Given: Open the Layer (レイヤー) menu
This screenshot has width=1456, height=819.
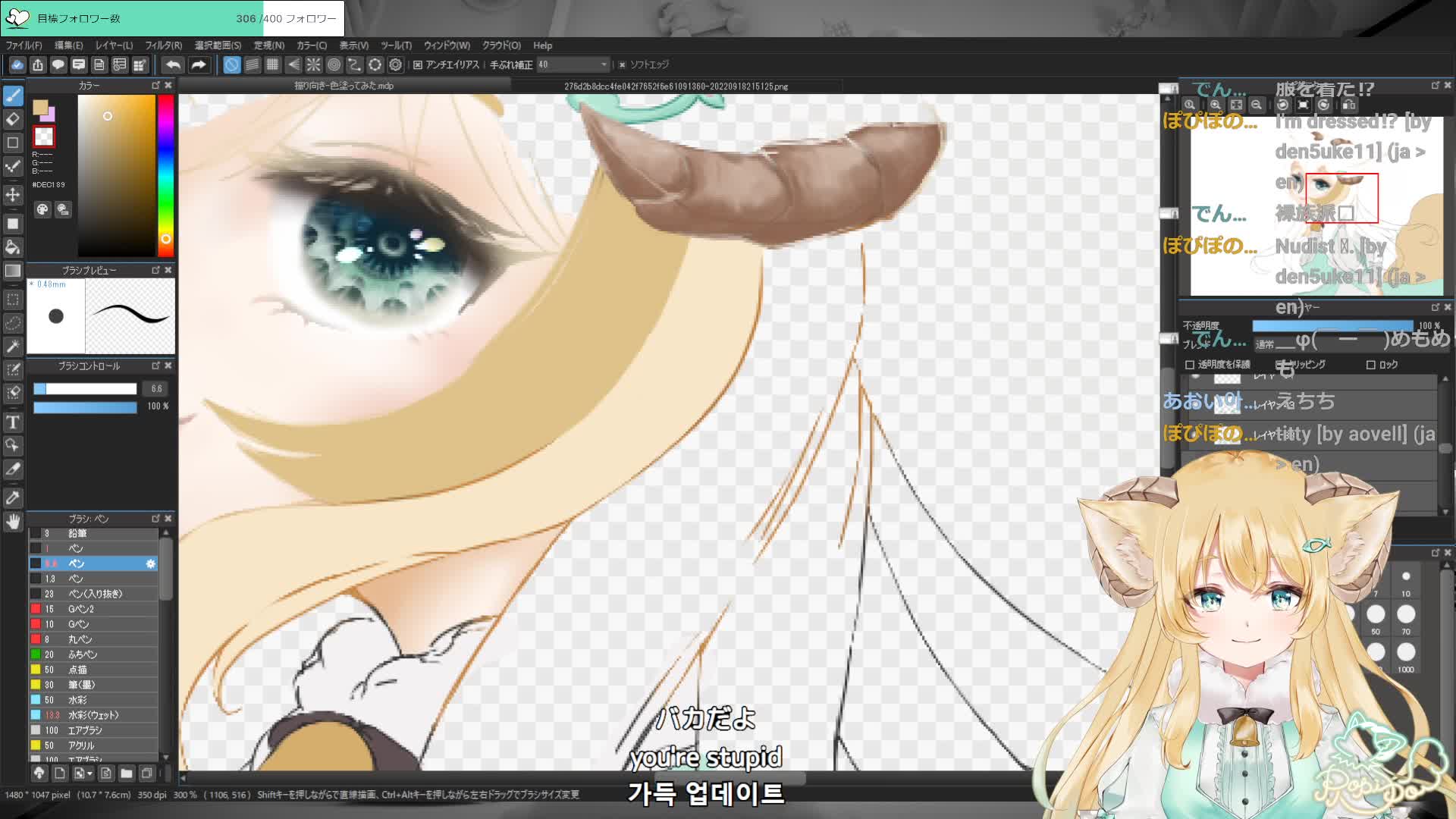Looking at the screenshot, I should pyautogui.click(x=114, y=45).
